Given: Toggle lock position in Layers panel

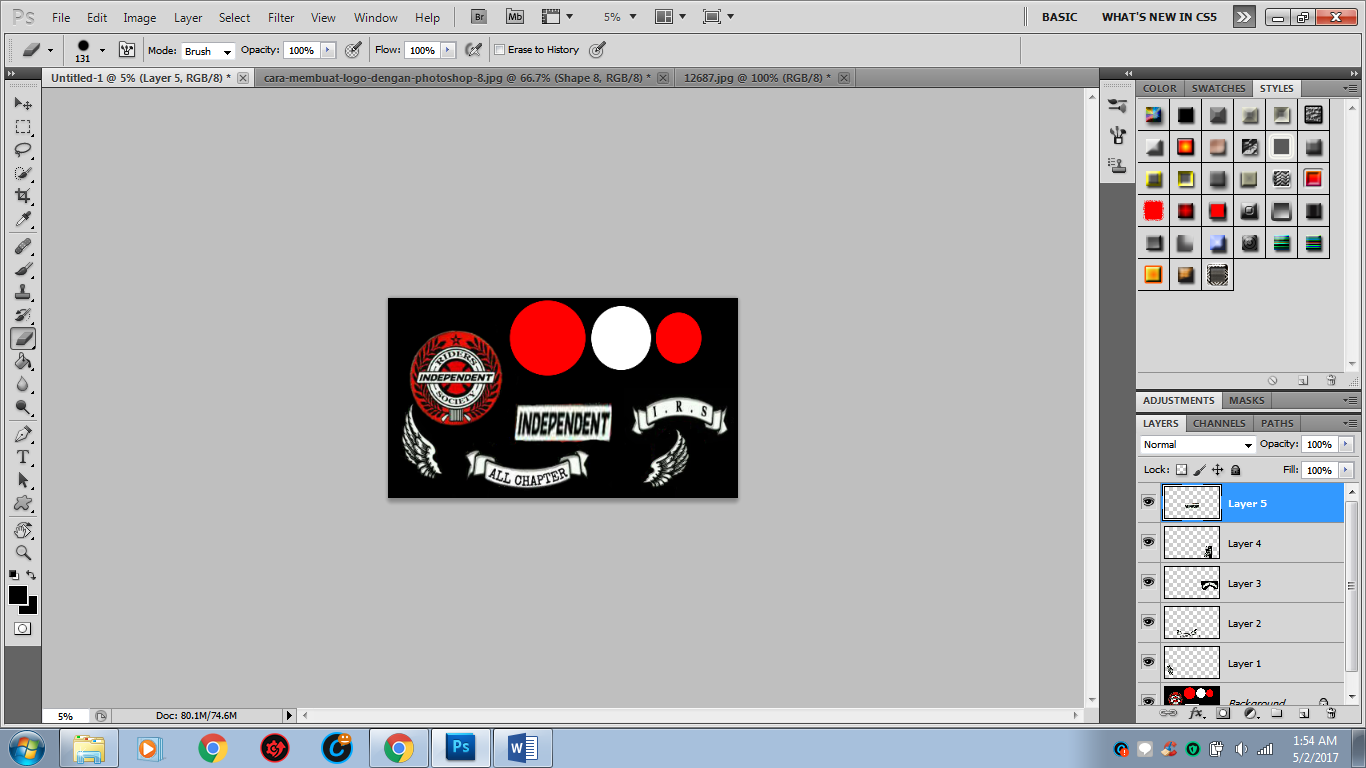Looking at the screenshot, I should click(x=1217, y=469).
